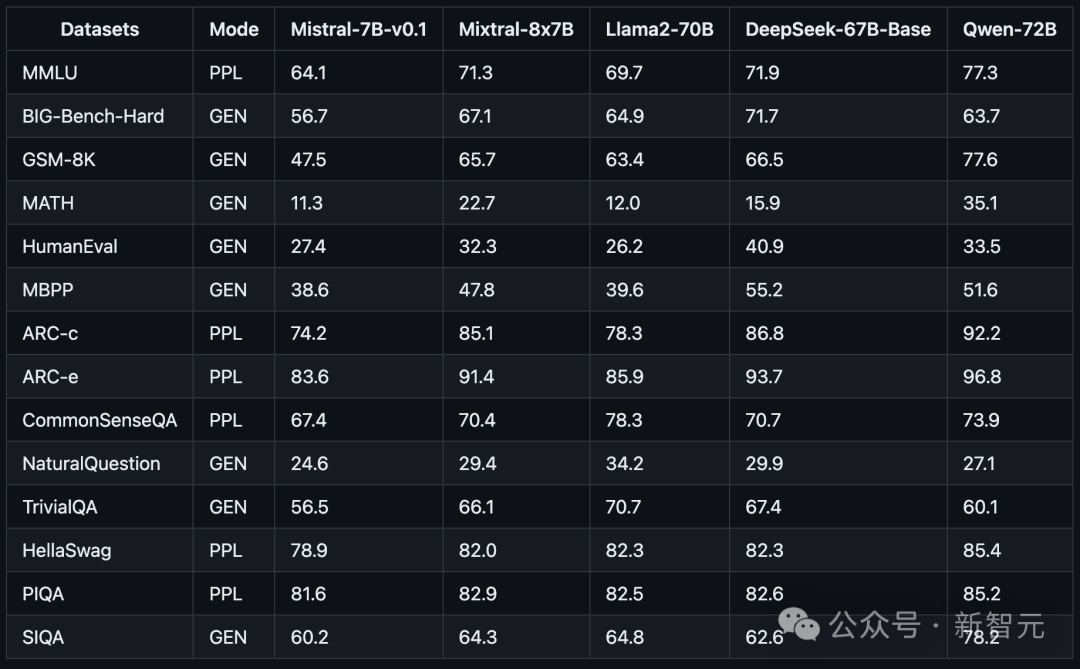Click the WeChat logo icon in the watermark
The height and width of the screenshot is (669, 1080).
pos(798,624)
